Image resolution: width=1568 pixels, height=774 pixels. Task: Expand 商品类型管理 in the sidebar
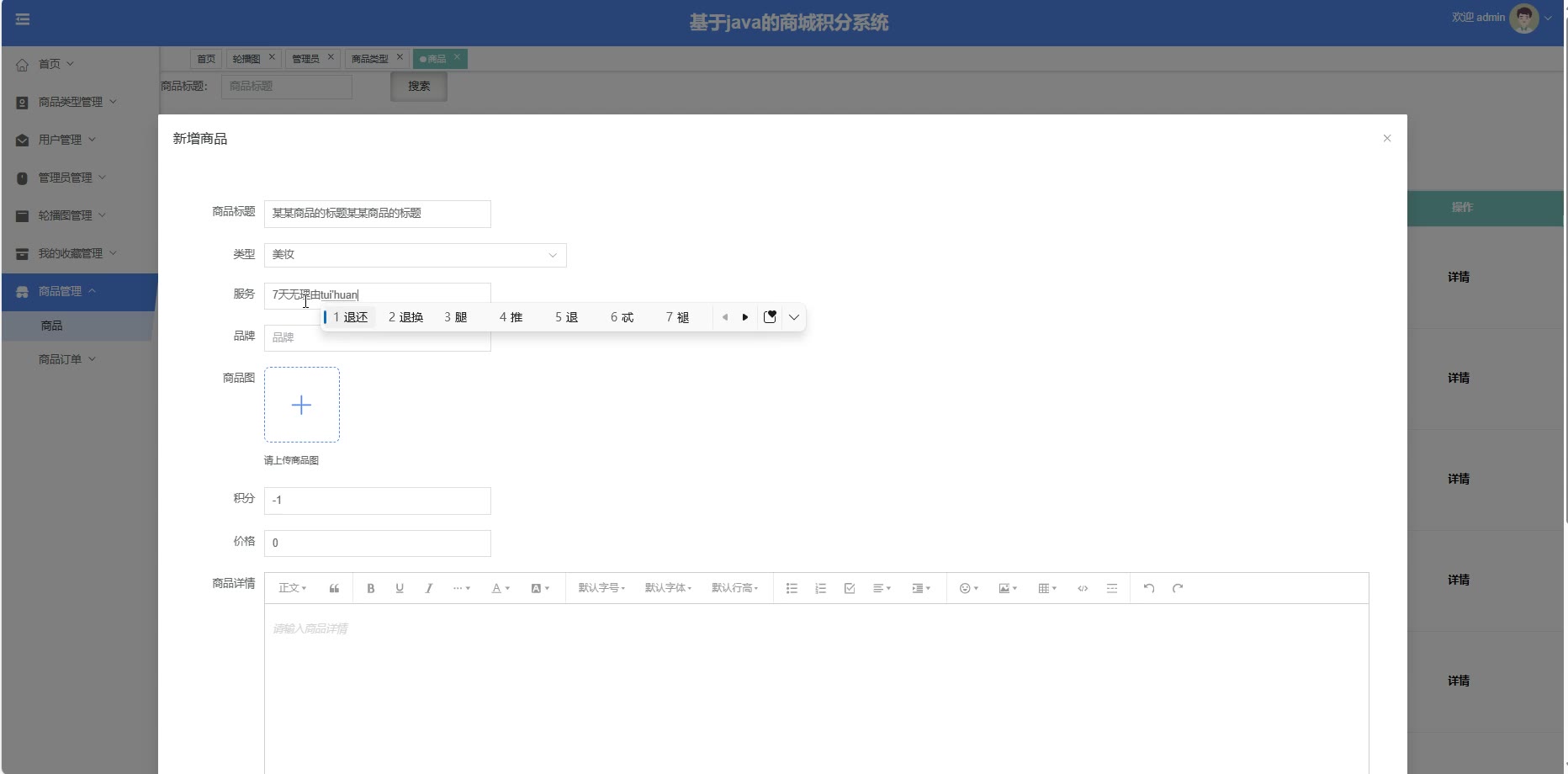click(x=79, y=102)
